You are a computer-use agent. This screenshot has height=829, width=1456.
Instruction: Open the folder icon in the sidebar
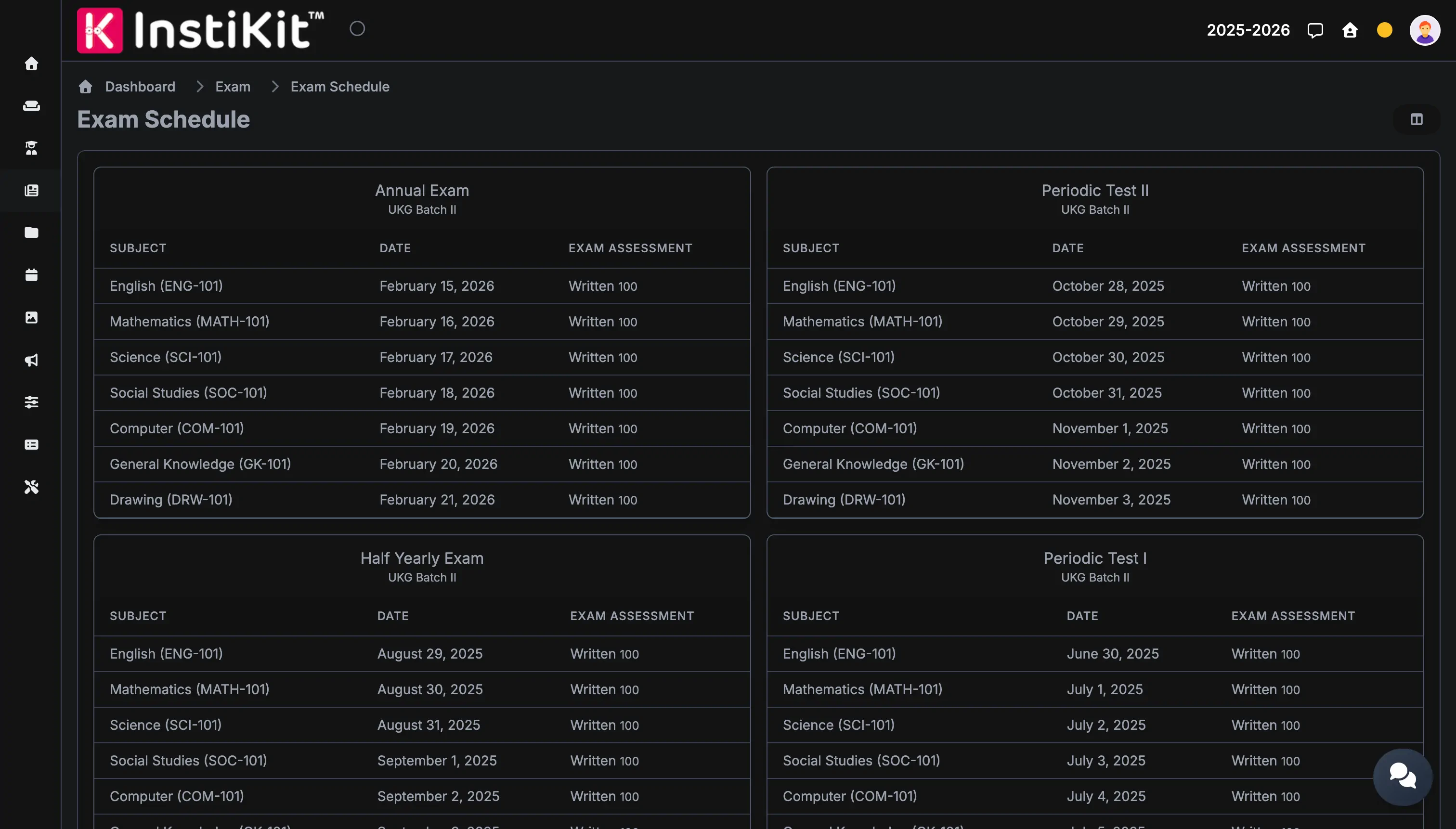(31, 233)
